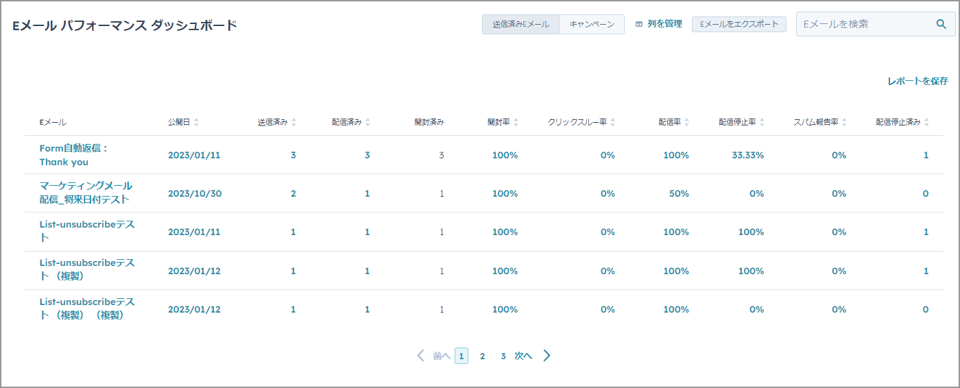Click the previous page left chevron
The image size is (960, 388).
pos(421,356)
